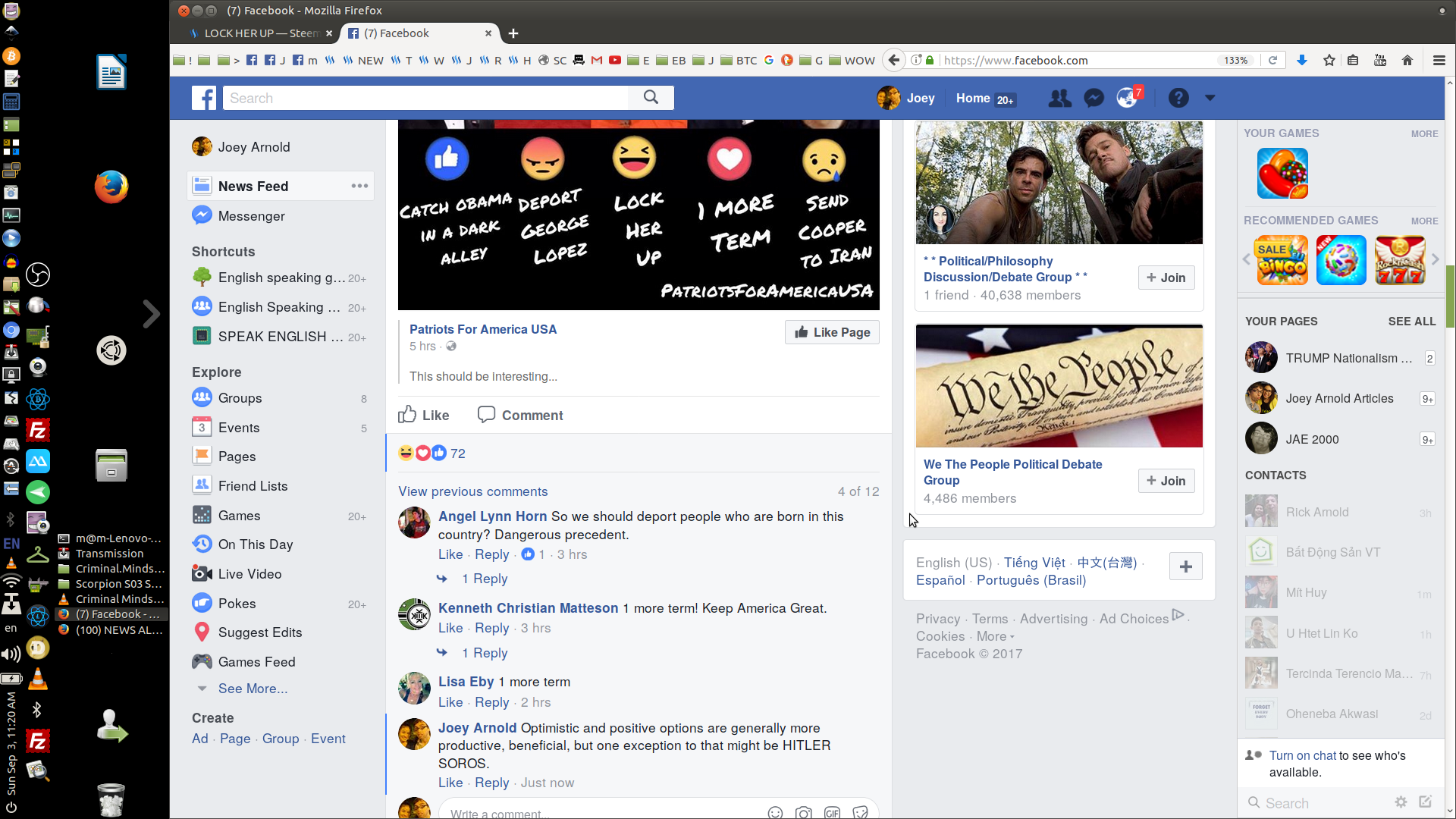
Task: Open a new Firefox tab
Action: click(x=513, y=33)
